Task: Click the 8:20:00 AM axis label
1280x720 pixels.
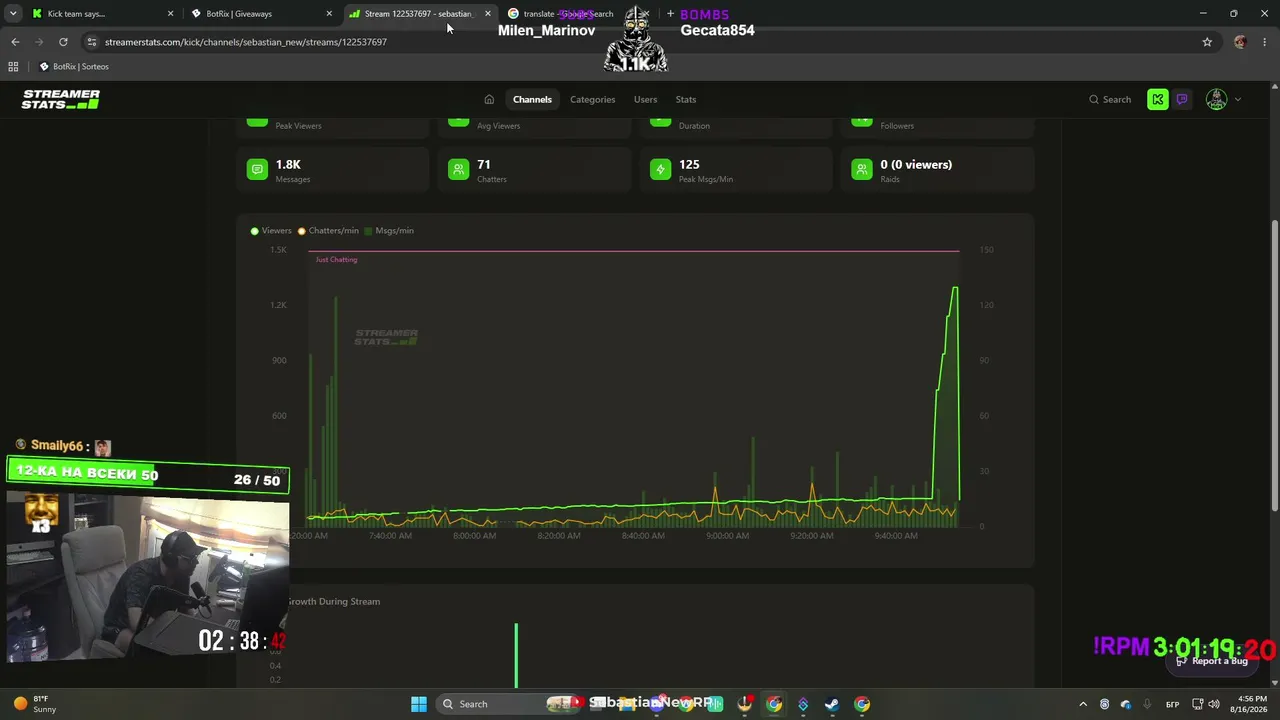Action: point(558,536)
